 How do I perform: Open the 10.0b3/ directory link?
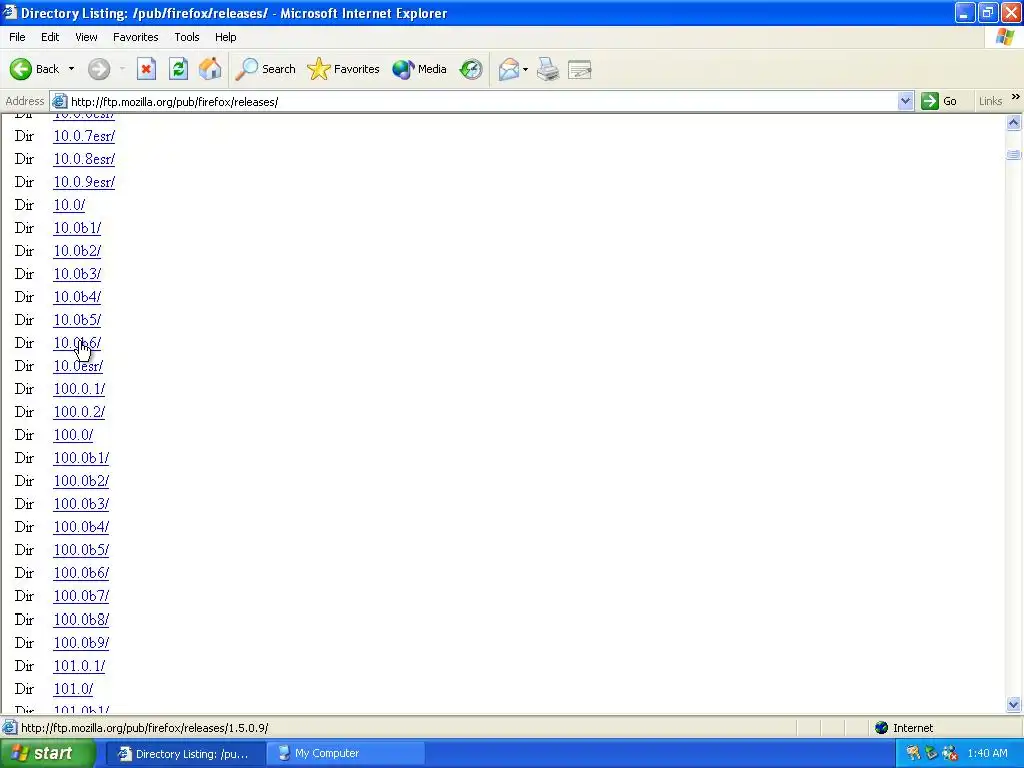[x=77, y=274]
